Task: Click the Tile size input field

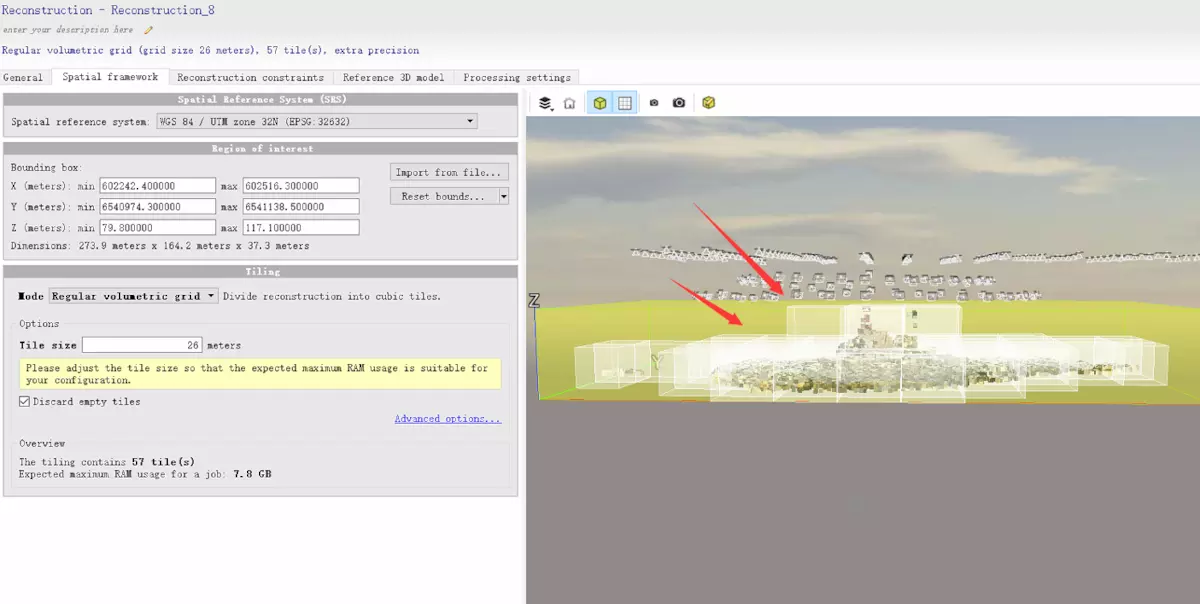Action: (142, 345)
